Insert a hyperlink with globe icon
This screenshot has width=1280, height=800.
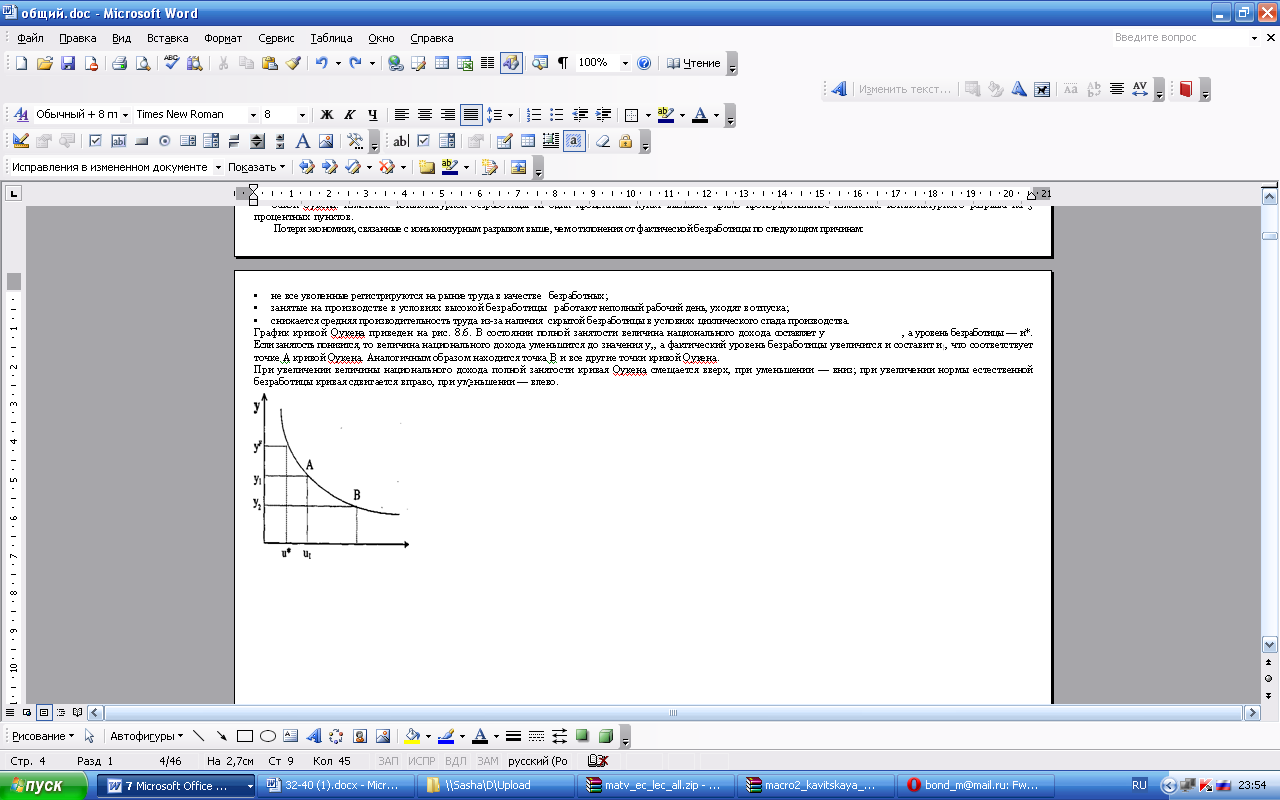click(395, 63)
